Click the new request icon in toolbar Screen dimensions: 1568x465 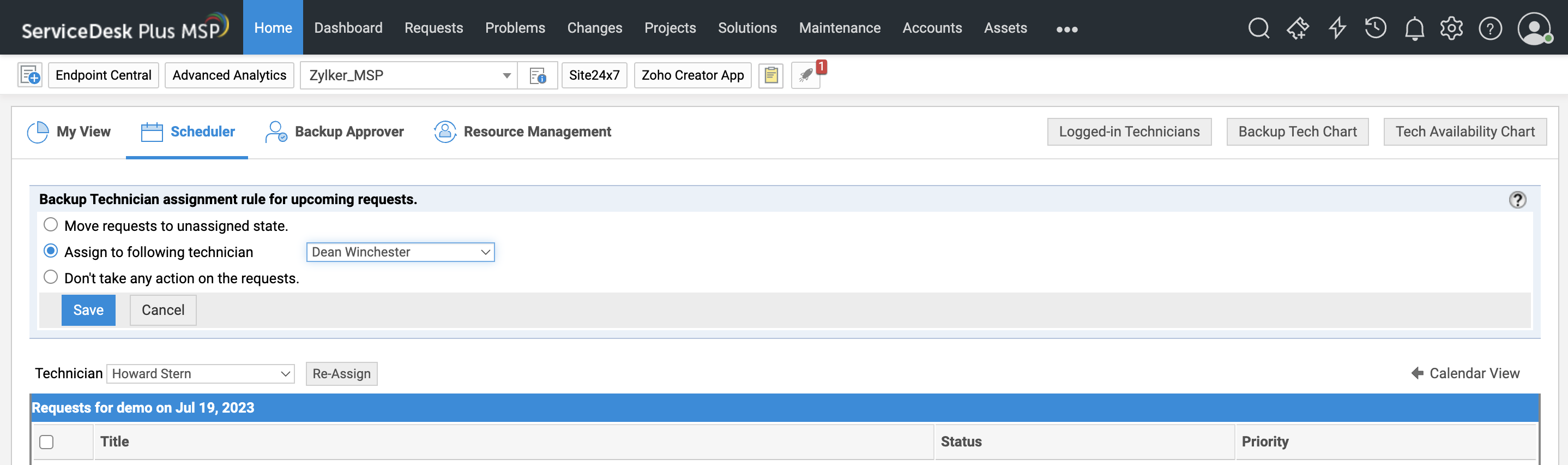click(x=30, y=75)
